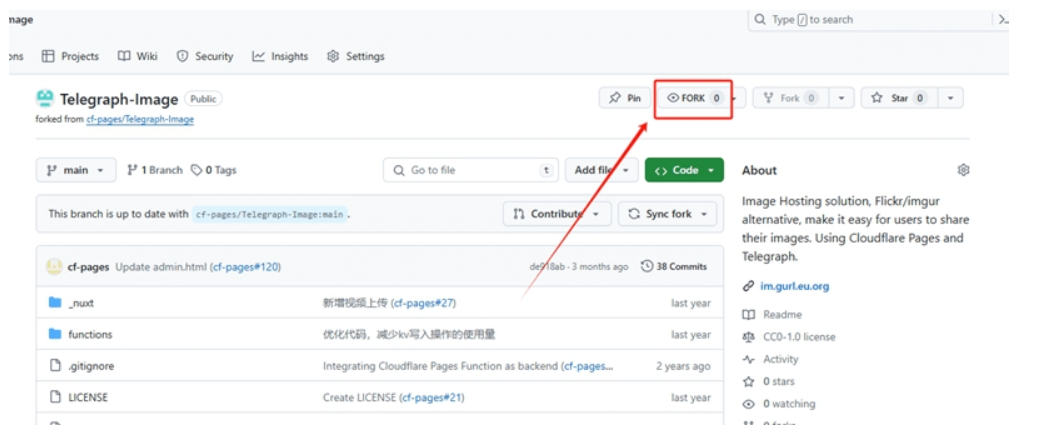The width and height of the screenshot is (1042, 435).
Task: Open the green Code dropdown
Action: point(684,170)
